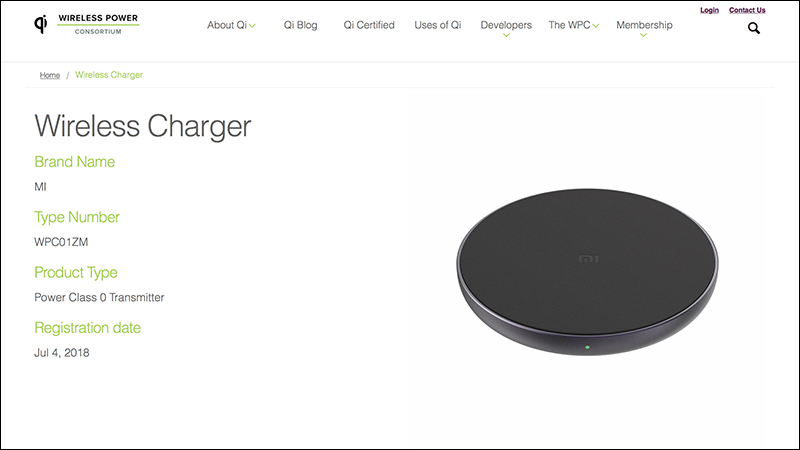Click the Wireless Charger page heading
The height and width of the screenshot is (450, 800).
[x=143, y=126]
